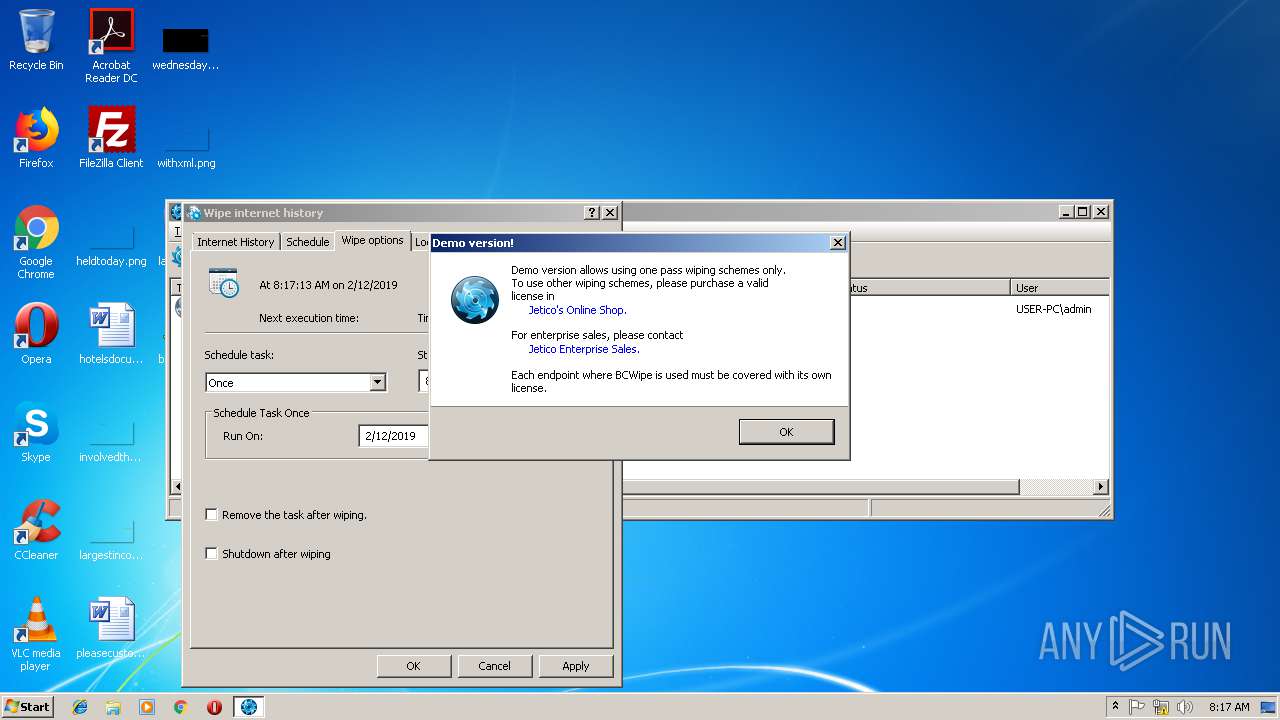Close the Demo version dialog

click(838, 243)
